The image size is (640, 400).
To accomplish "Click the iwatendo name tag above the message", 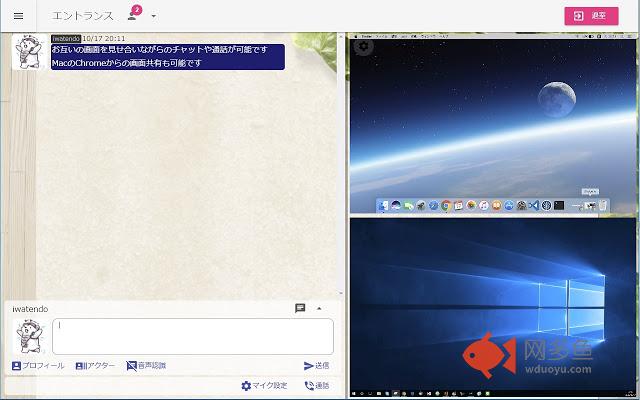I will 66,38.
